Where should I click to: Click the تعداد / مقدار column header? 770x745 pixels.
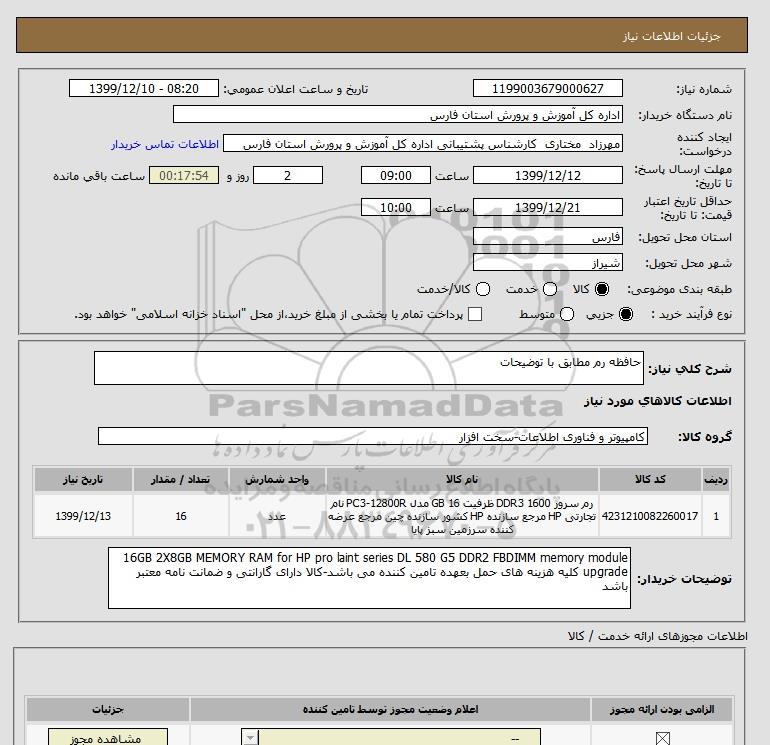tap(181, 479)
